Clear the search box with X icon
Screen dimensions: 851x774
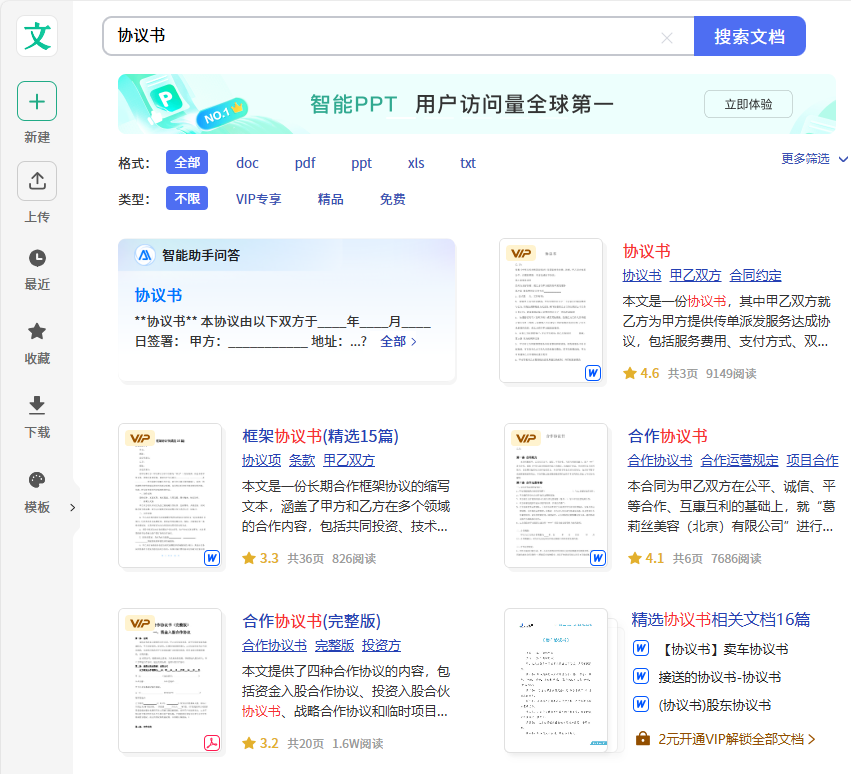point(667,38)
